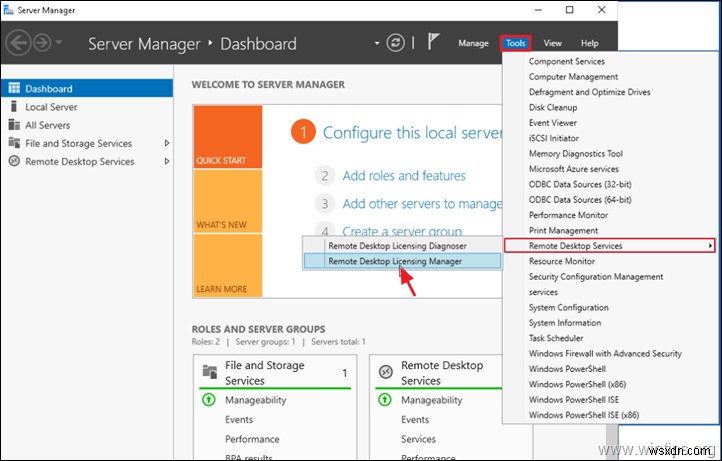Click File and Storage Services sidebar icon

(14, 143)
